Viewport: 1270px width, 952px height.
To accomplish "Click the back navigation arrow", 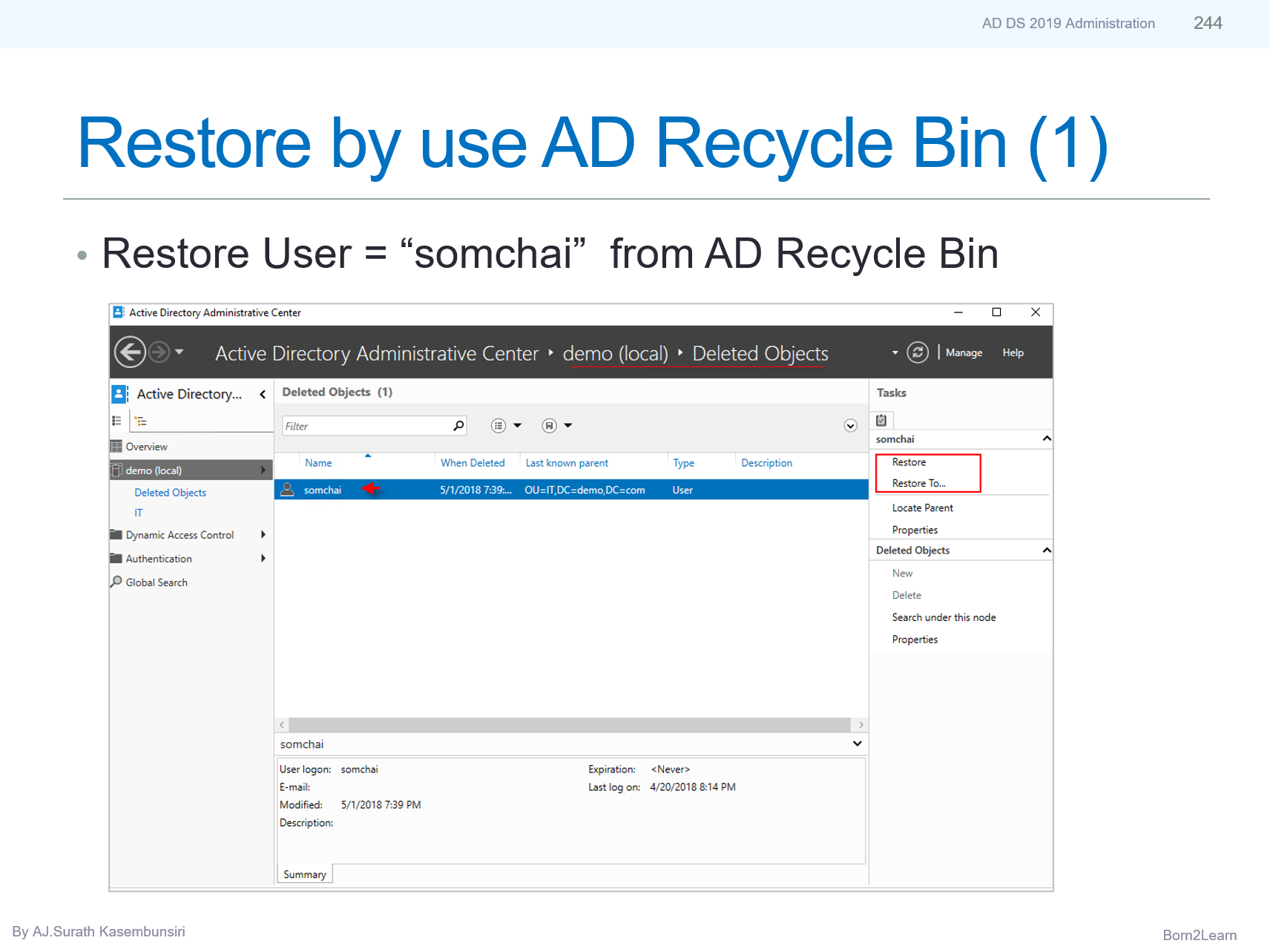I will [130, 352].
